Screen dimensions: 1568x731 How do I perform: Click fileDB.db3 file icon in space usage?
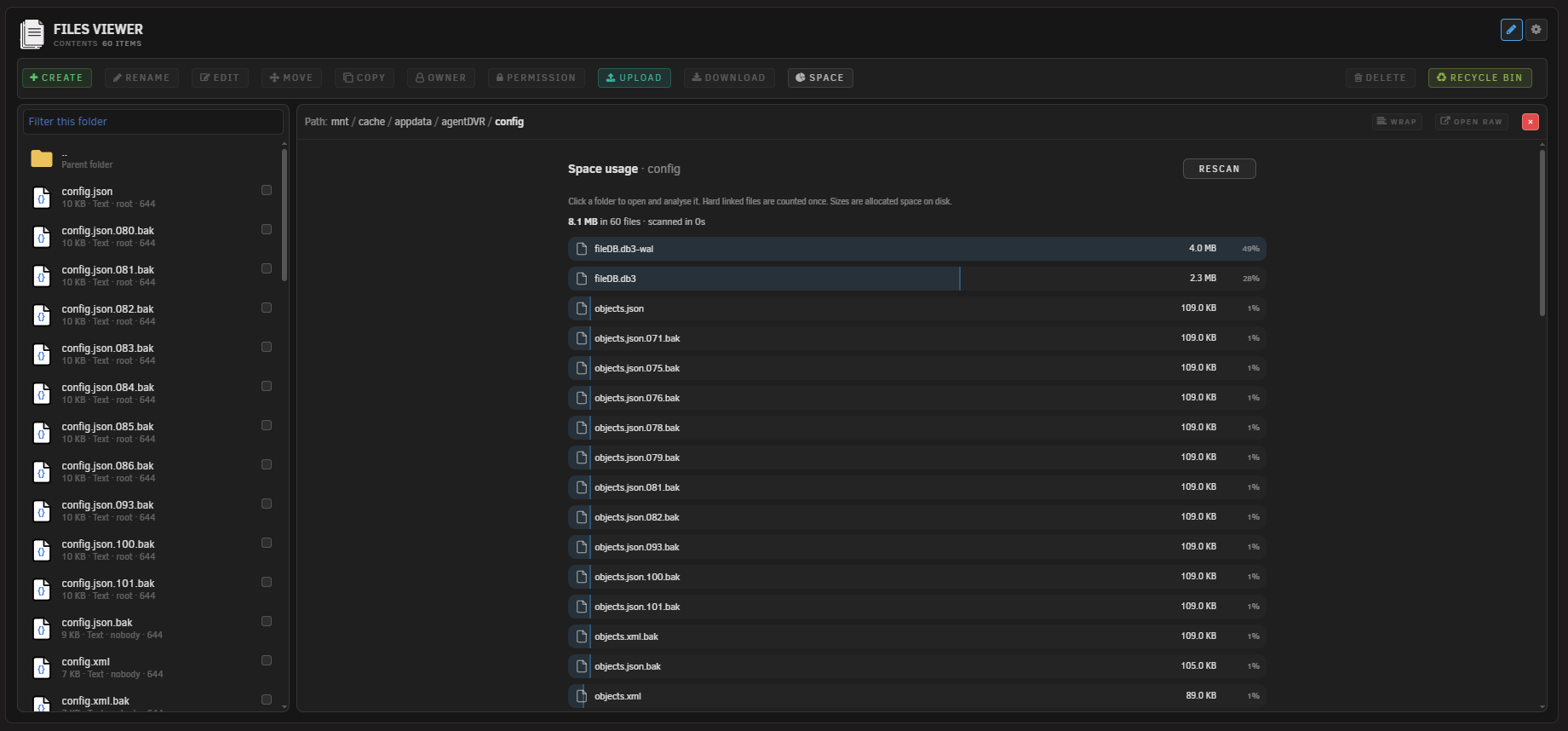pos(582,279)
